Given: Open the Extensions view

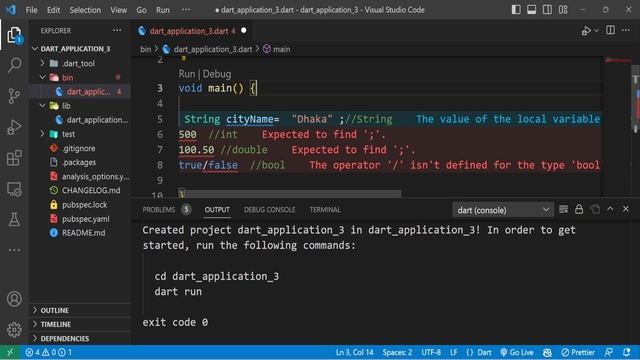Looking at the screenshot, I should [14, 158].
